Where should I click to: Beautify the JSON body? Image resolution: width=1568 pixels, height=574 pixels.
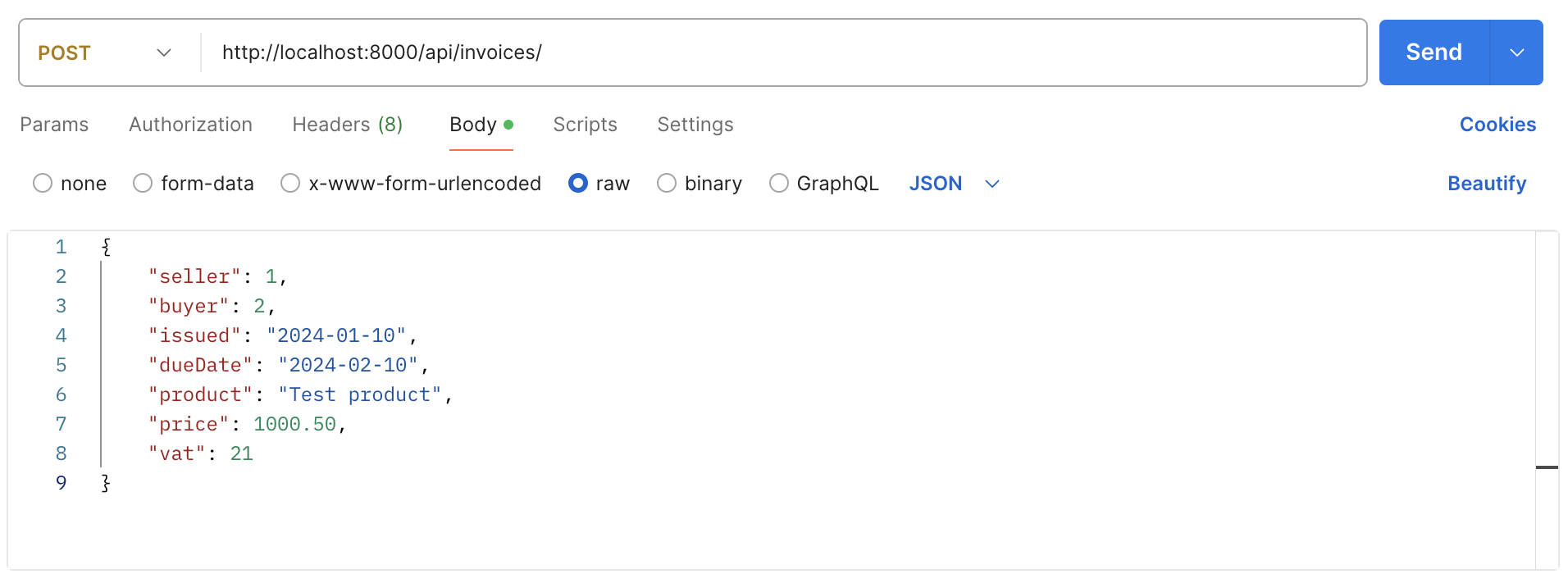pyautogui.click(x=1486, y=184)
